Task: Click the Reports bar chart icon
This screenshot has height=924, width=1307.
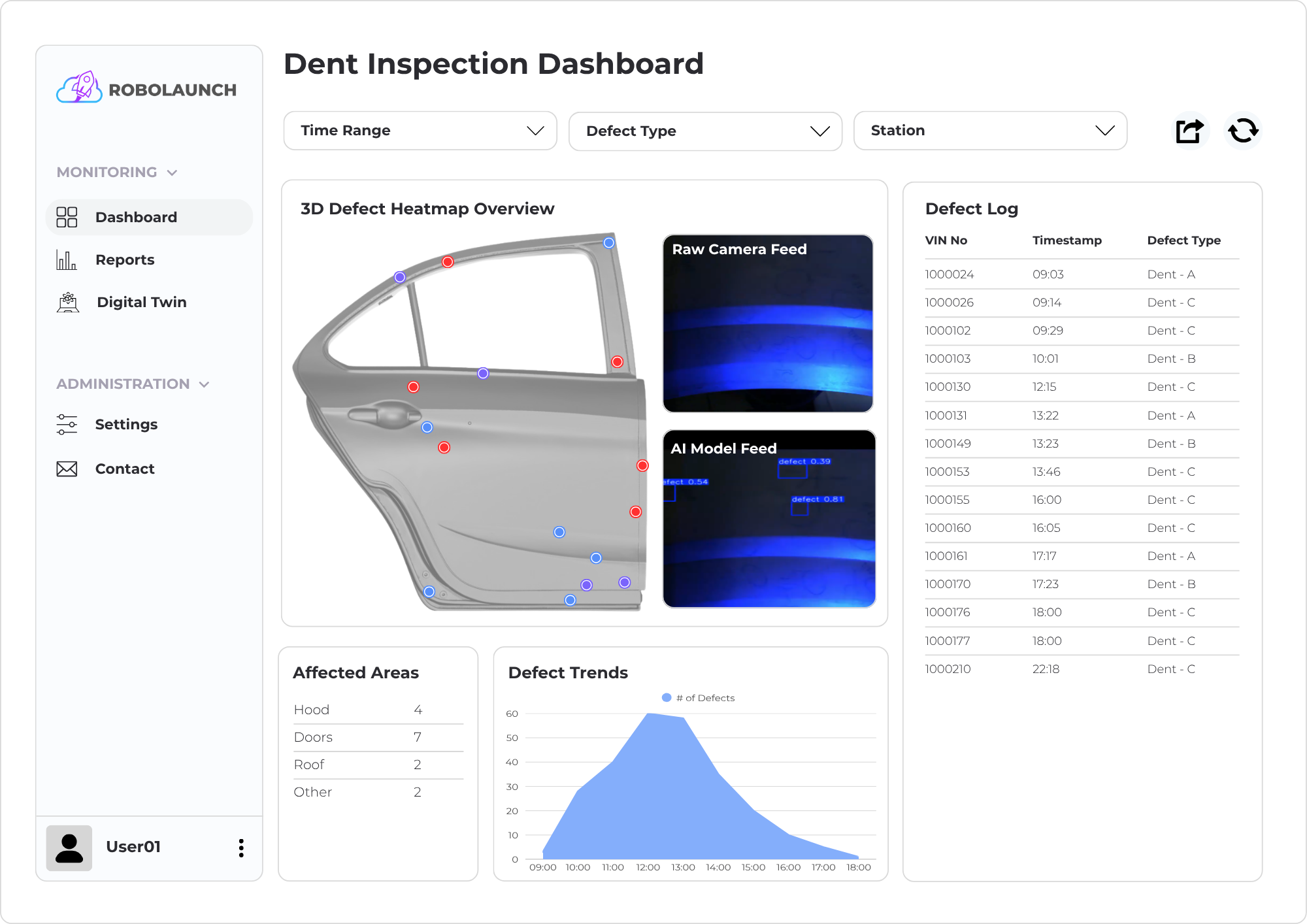Action: coord(67,260)
